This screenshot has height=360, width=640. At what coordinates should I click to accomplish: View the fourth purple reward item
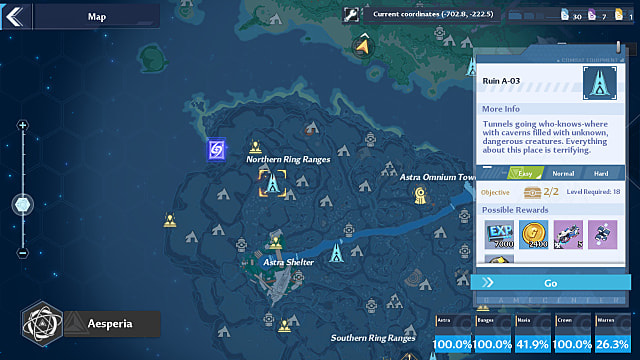click(x=602, y=235)
